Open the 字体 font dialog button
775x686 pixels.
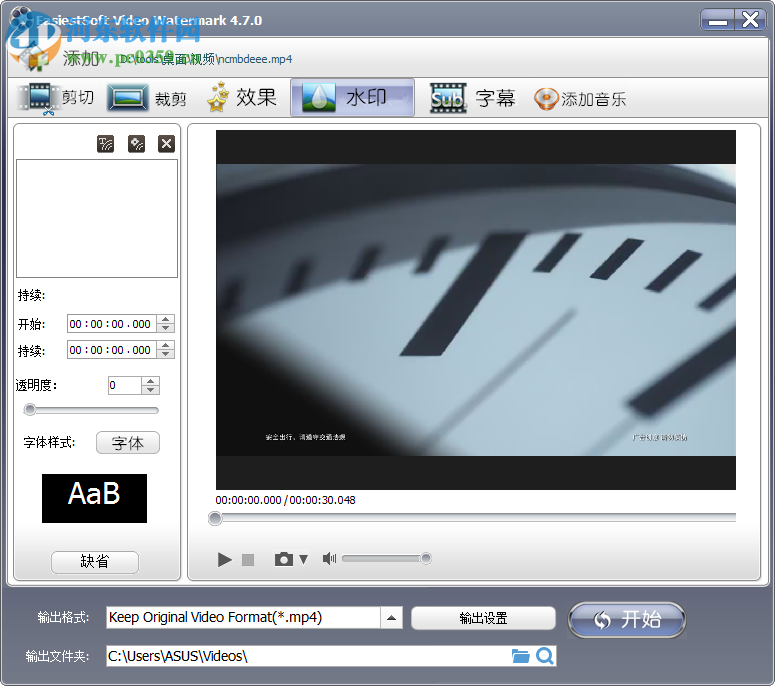coord(128,443)
